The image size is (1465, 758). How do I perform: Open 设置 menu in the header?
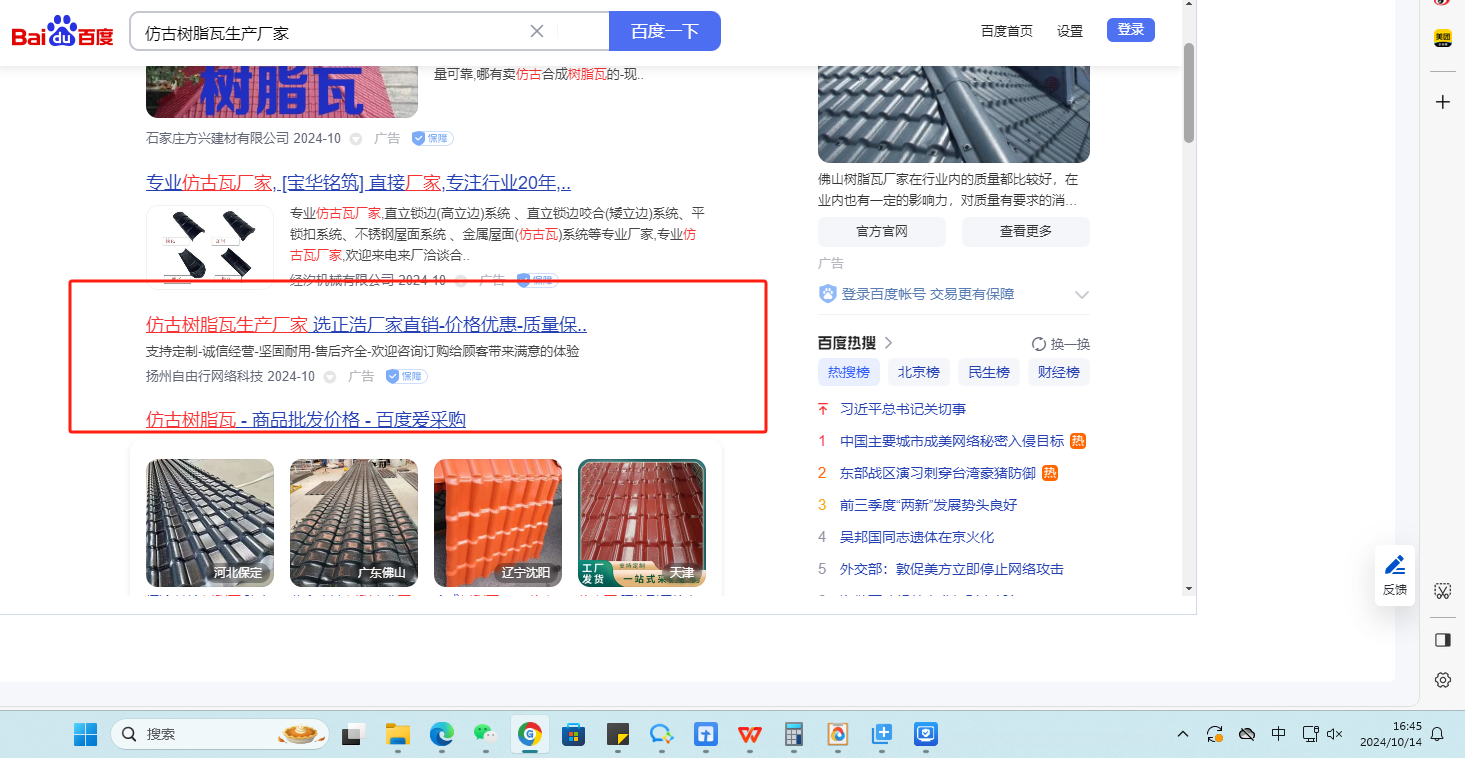tap(1070, 31)
